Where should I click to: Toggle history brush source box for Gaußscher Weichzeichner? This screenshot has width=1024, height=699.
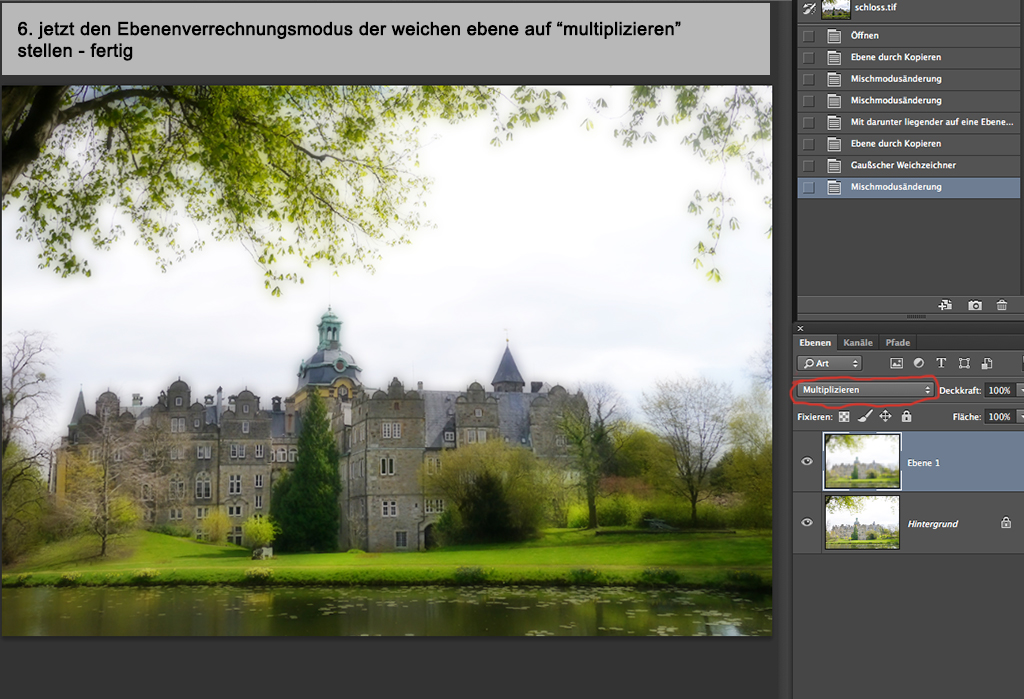click(x=808, y=165)
